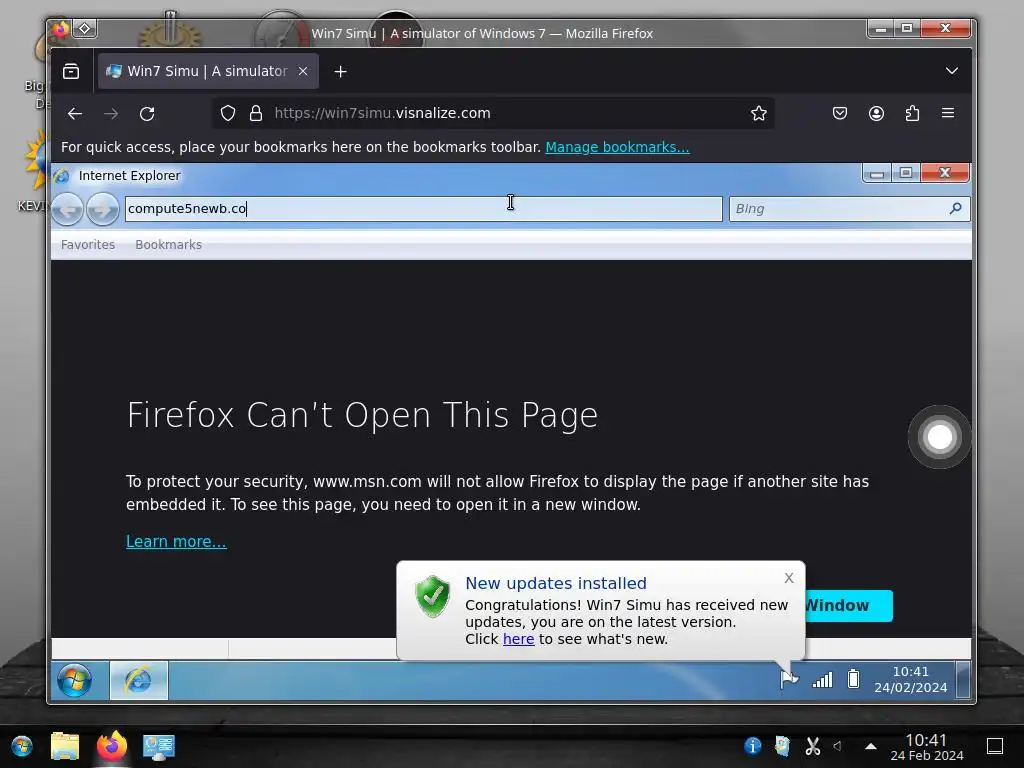Click Show desktop strip in simulator
This screenshot has height=768, width=1024.
tap(963, 680)
